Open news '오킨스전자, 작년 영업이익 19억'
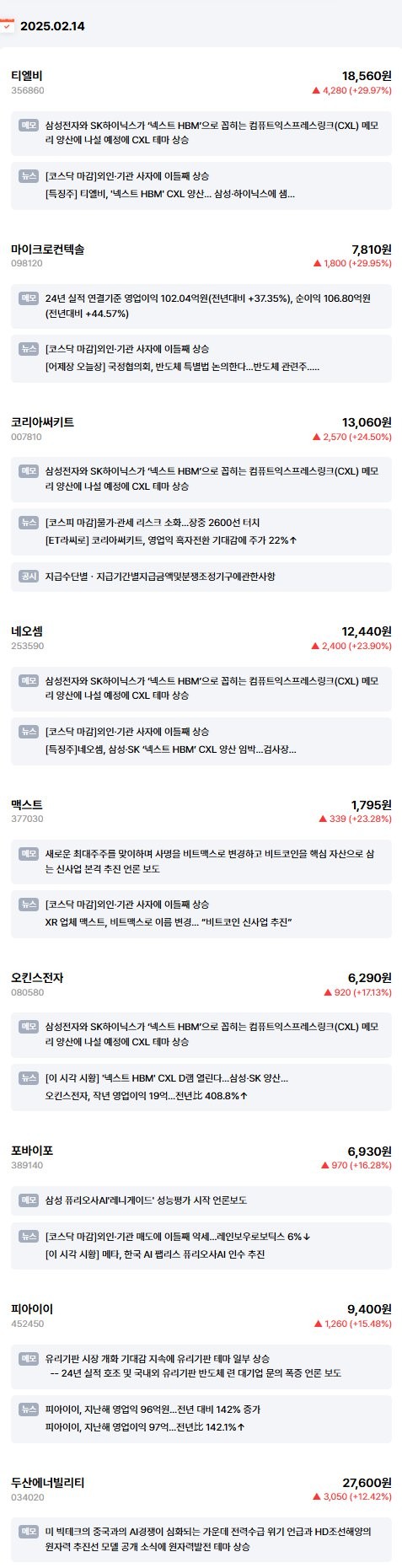The image size is (402, 1568). pos(147,1096)
